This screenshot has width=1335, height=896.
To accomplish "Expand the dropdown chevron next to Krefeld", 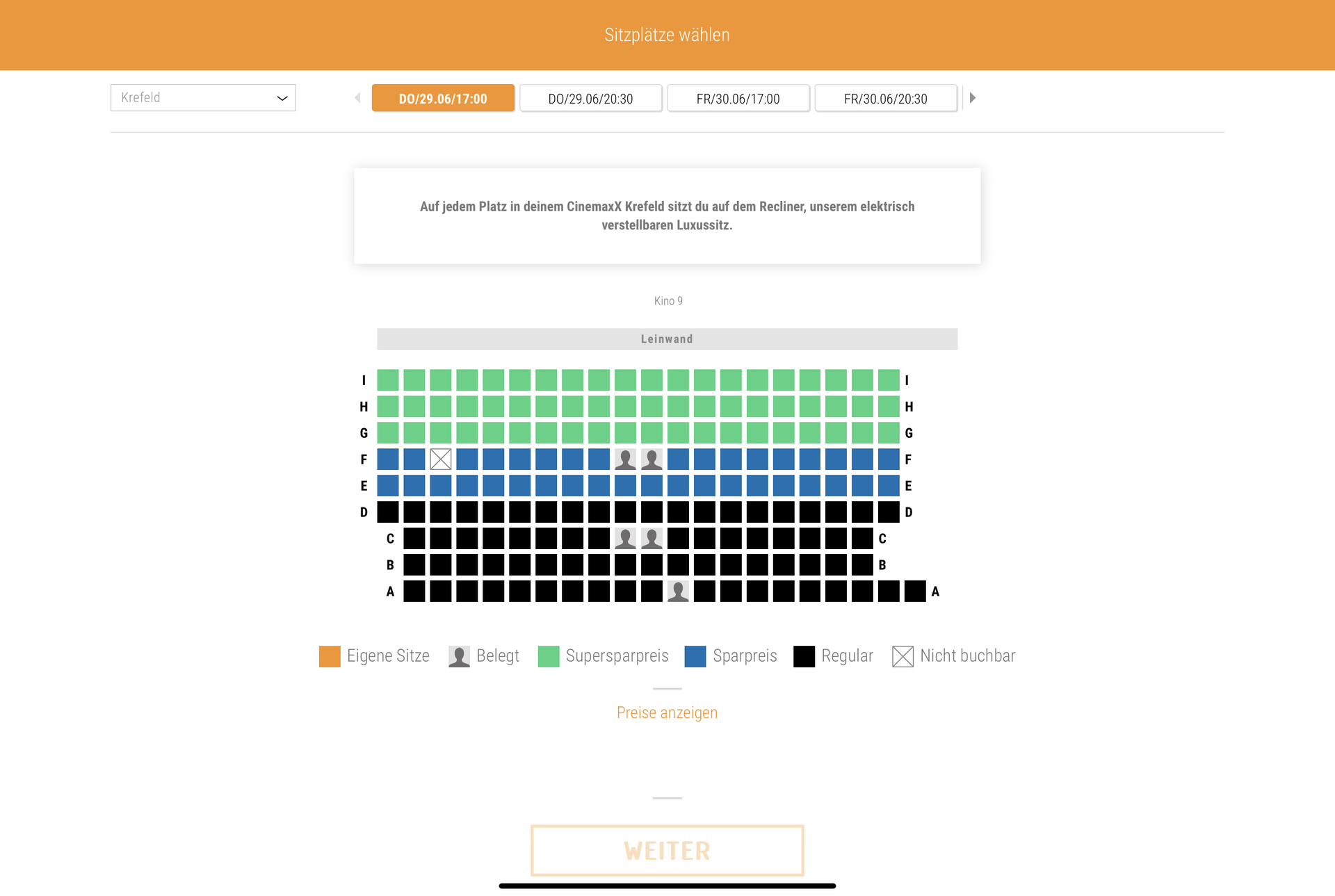I will tap(282, 98).
